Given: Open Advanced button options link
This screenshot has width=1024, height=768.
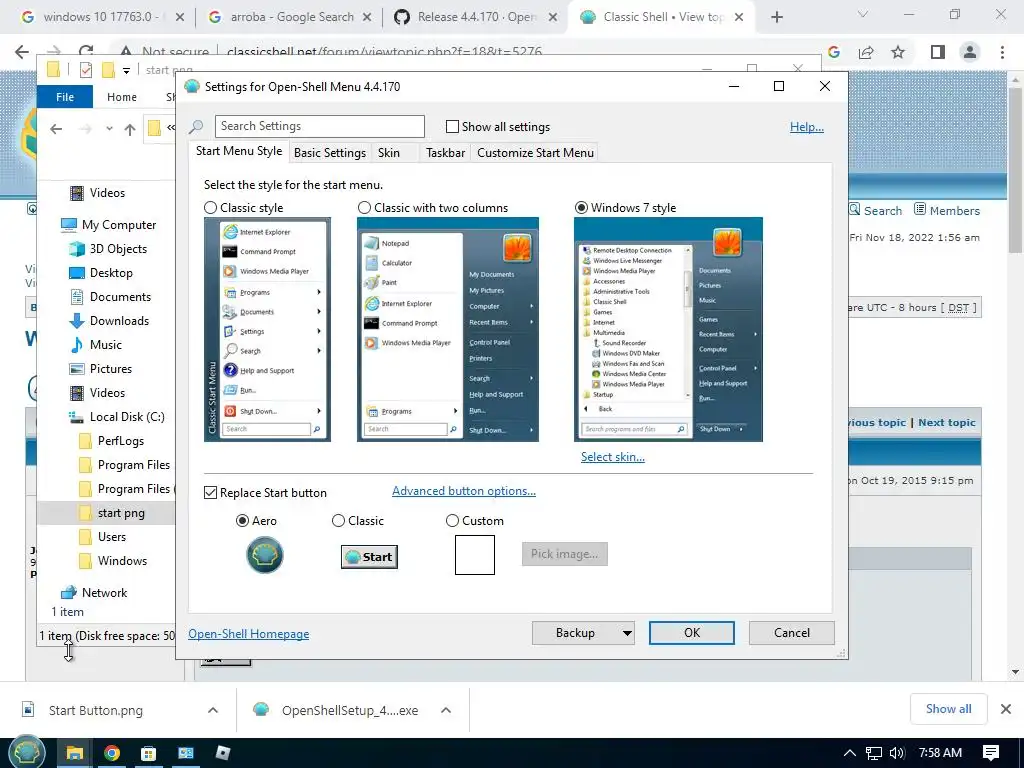Looking at the screenshot, I should (464, 491).
